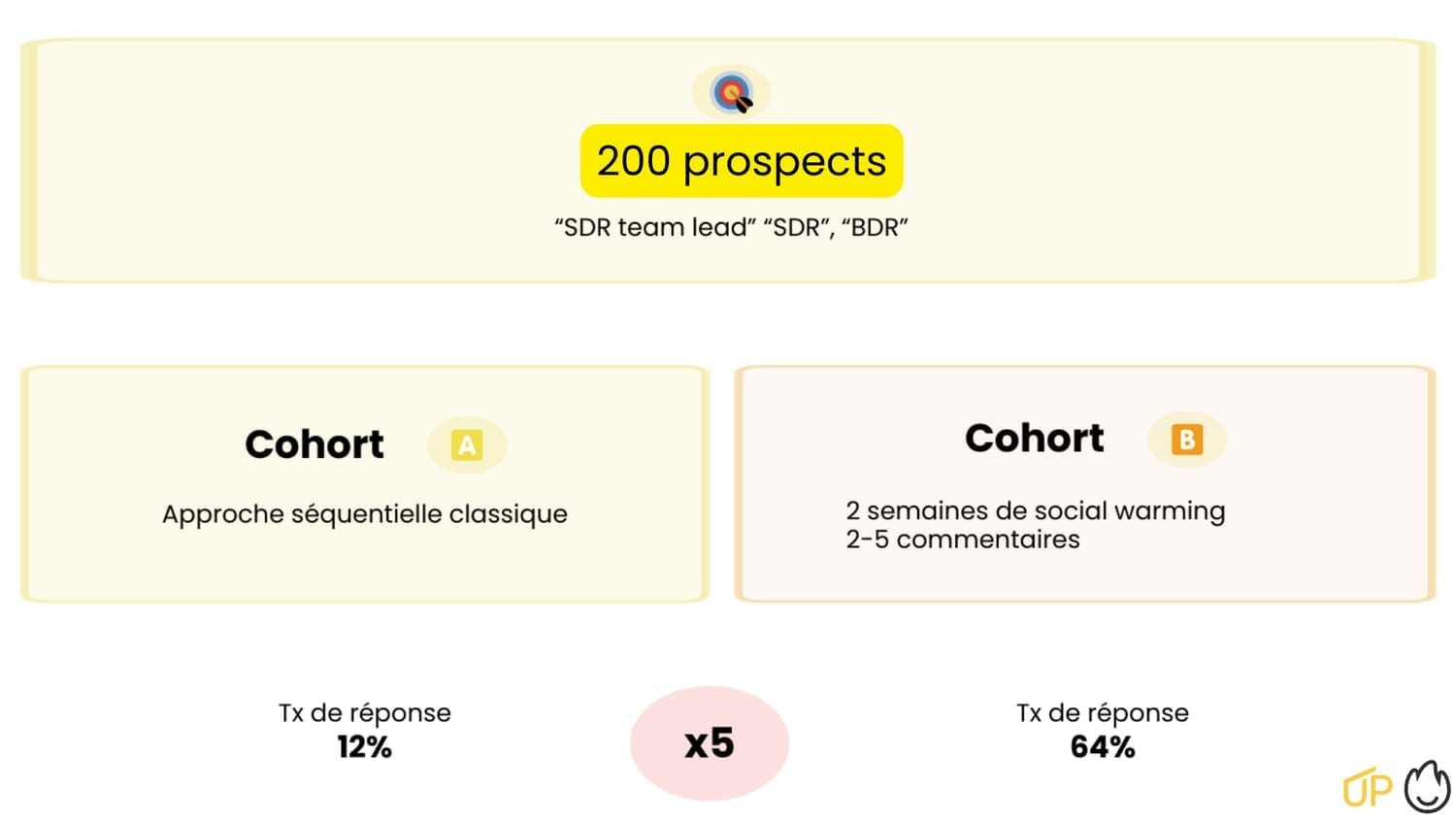Select the Cohort A heading
This screenshot has width=1456, height=819.
tap(314, 444)
